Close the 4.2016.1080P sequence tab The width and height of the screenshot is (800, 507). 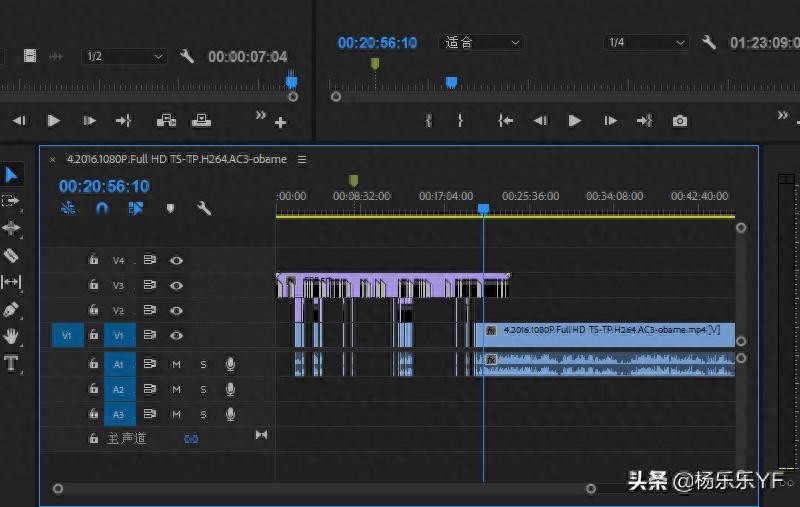pos(53,159)
